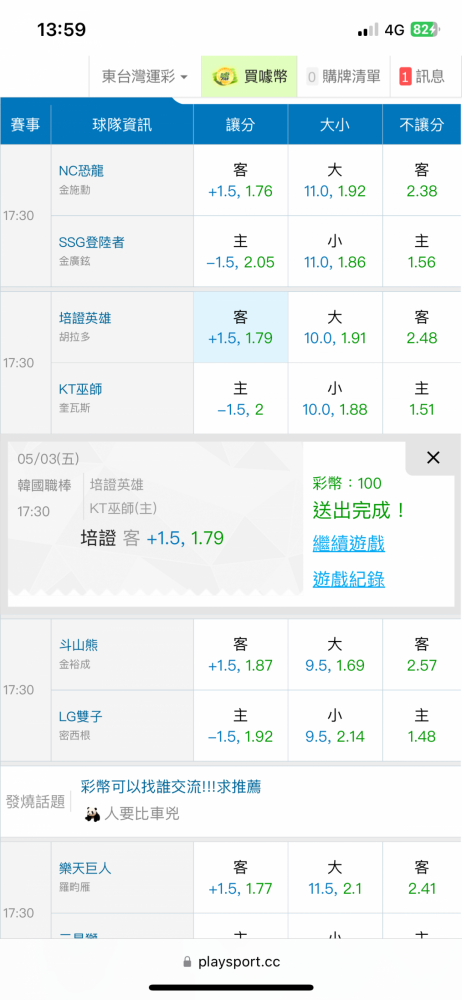This screenshot has height=1000, width=462.
Task: Toggle the selected 培證英雄 客 +1.5, 1.79 cell
Action: click(241, 327)
